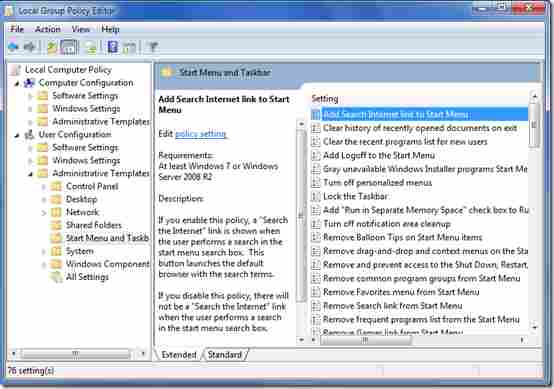Switch to the Standard tab
This screenshot has width=554, height=389.
click(225, 355)
